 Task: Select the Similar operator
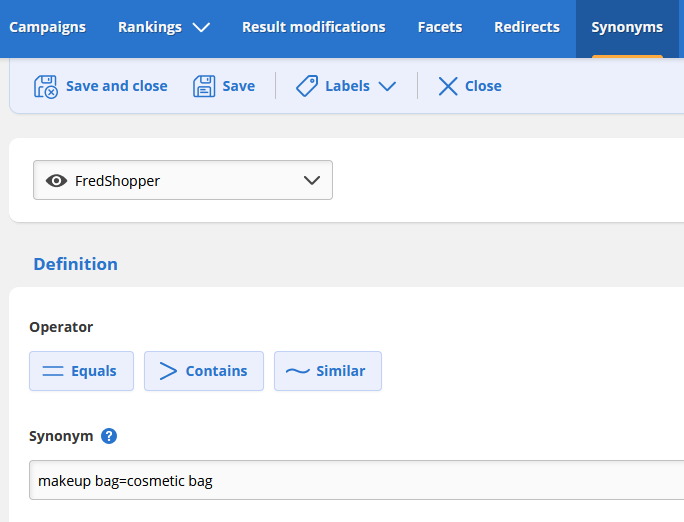(x=327, y=371)
